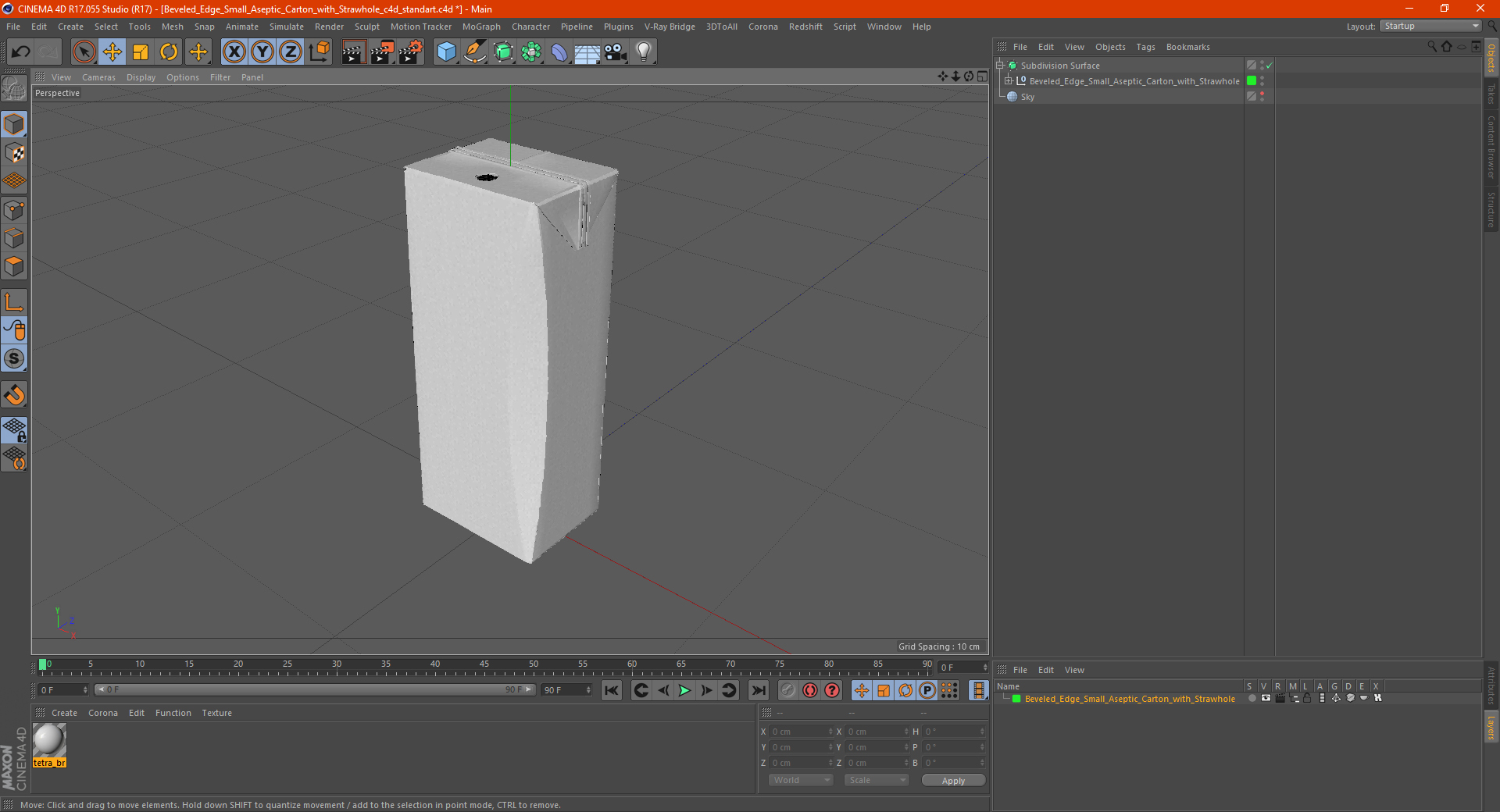Toggle X axis lock
Viewport: 1500px width, 812px height.
(x=234, y=52)
